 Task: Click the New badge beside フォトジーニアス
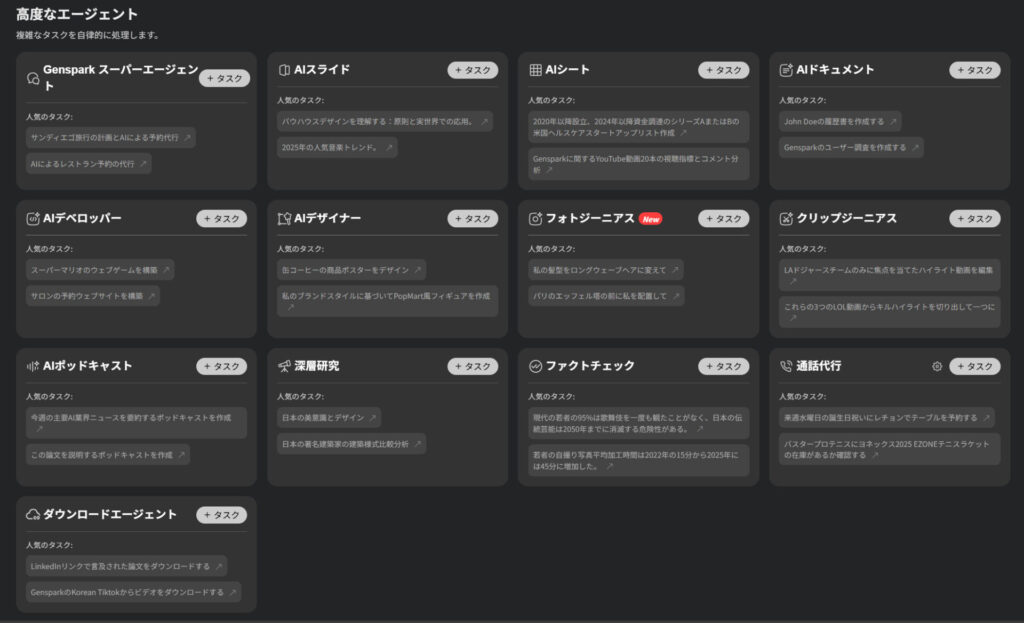tap(651, 219)
